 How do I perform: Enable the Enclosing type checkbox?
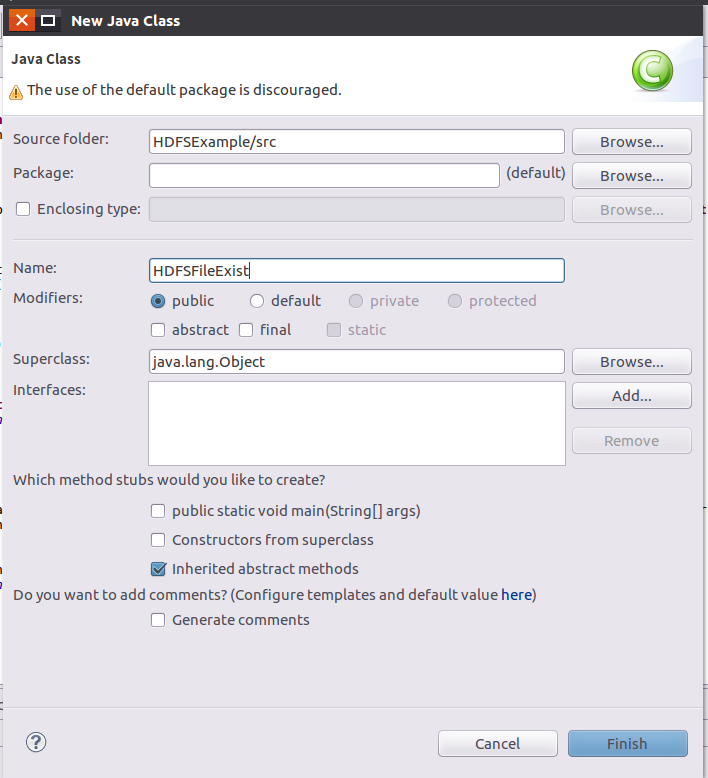[x=23, y=209]
